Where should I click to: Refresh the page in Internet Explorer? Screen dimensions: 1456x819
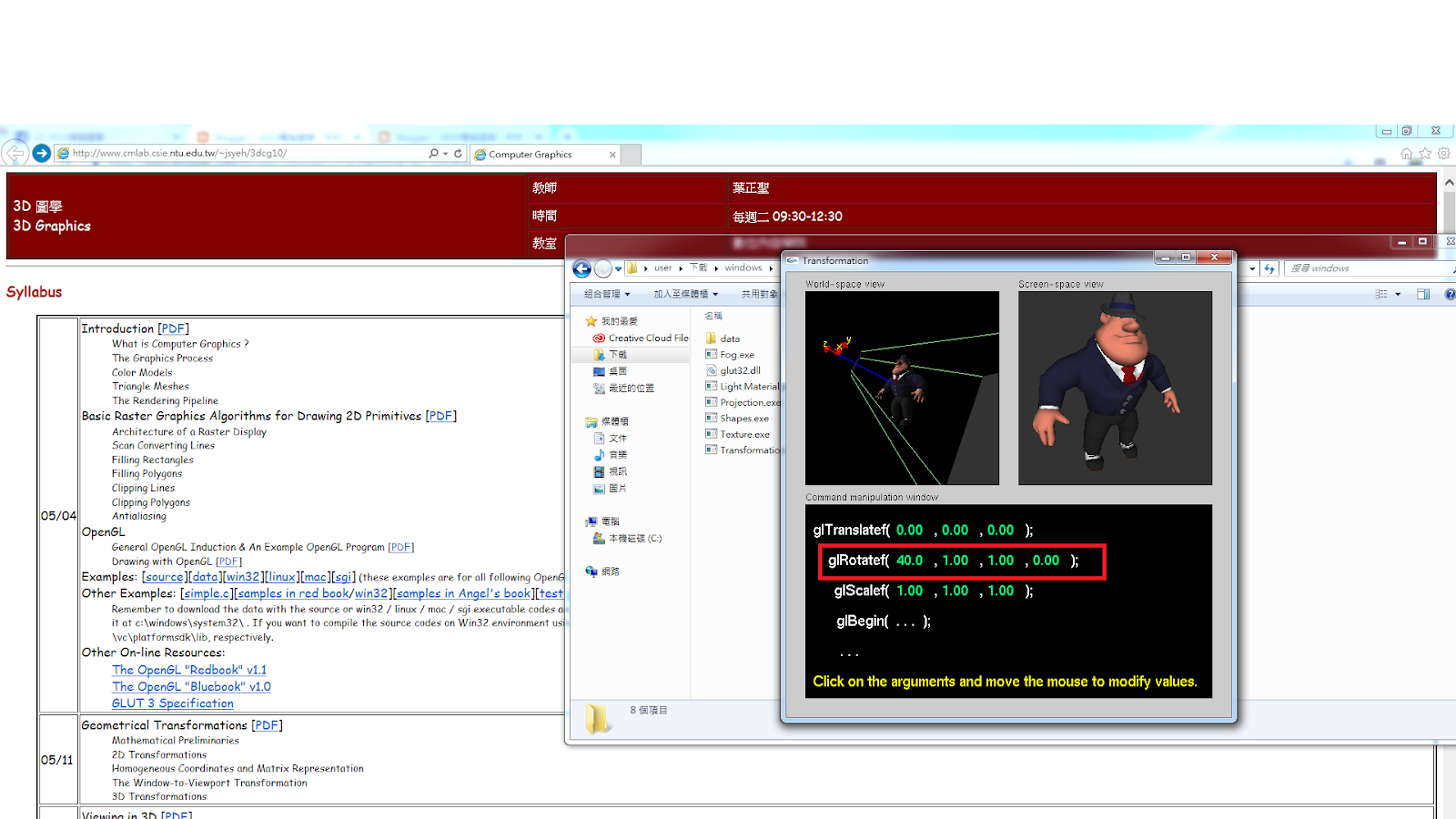[458, 154]
